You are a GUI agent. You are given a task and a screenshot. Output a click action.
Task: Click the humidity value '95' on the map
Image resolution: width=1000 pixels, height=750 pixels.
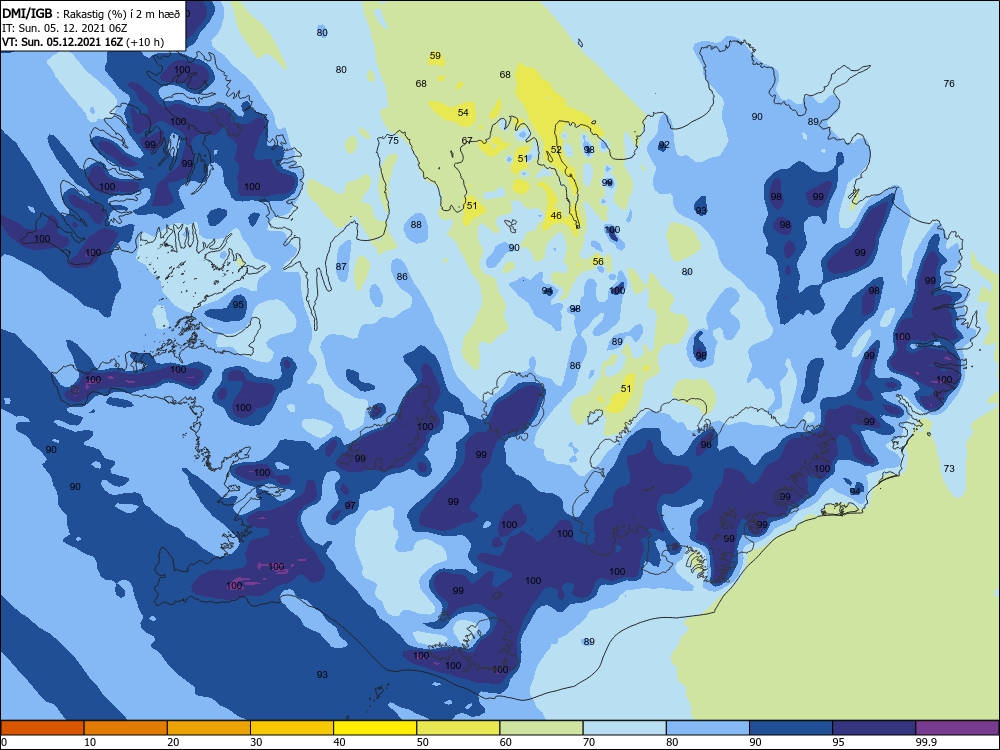238,305
